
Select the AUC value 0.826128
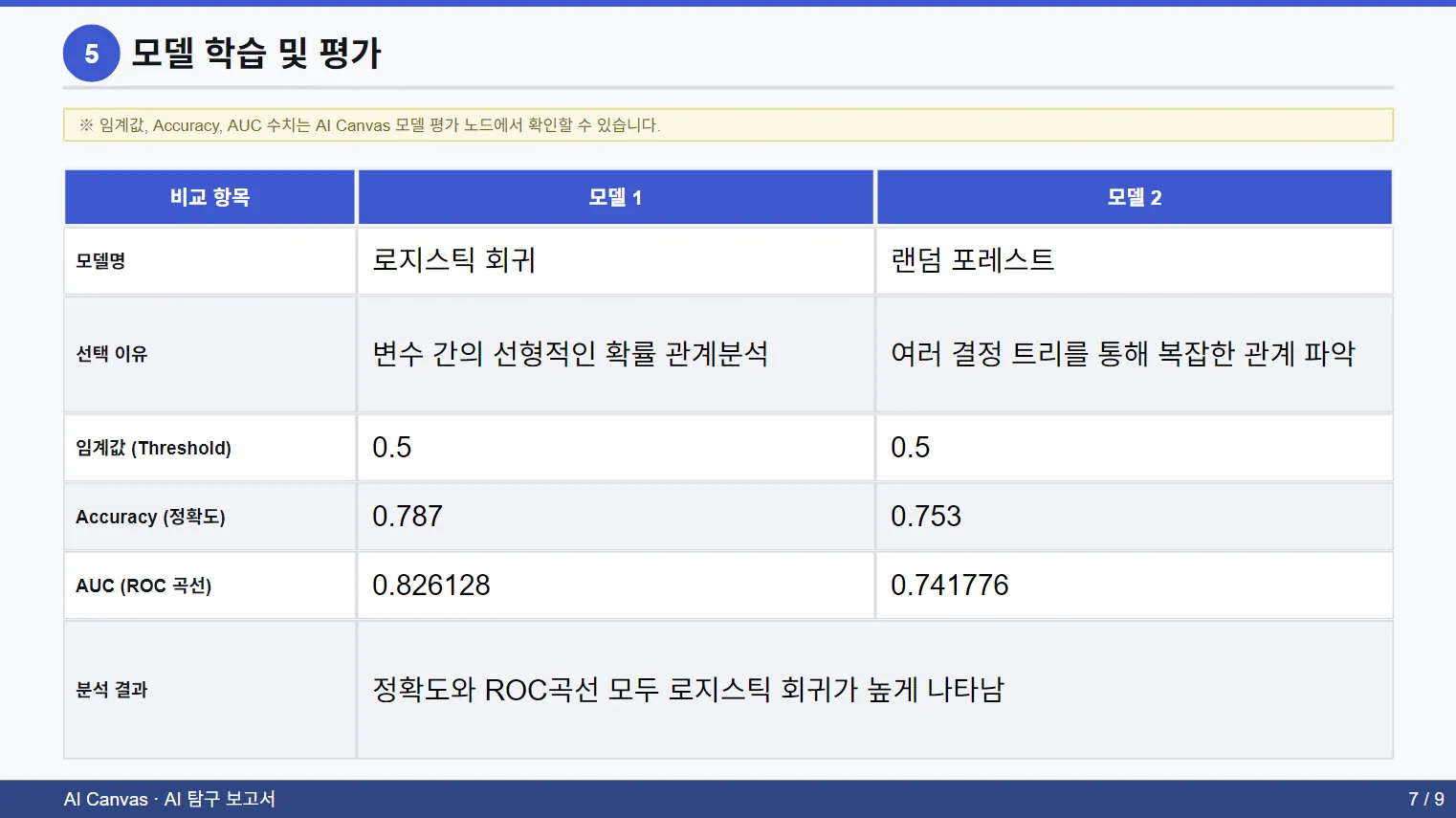point(431,586)
